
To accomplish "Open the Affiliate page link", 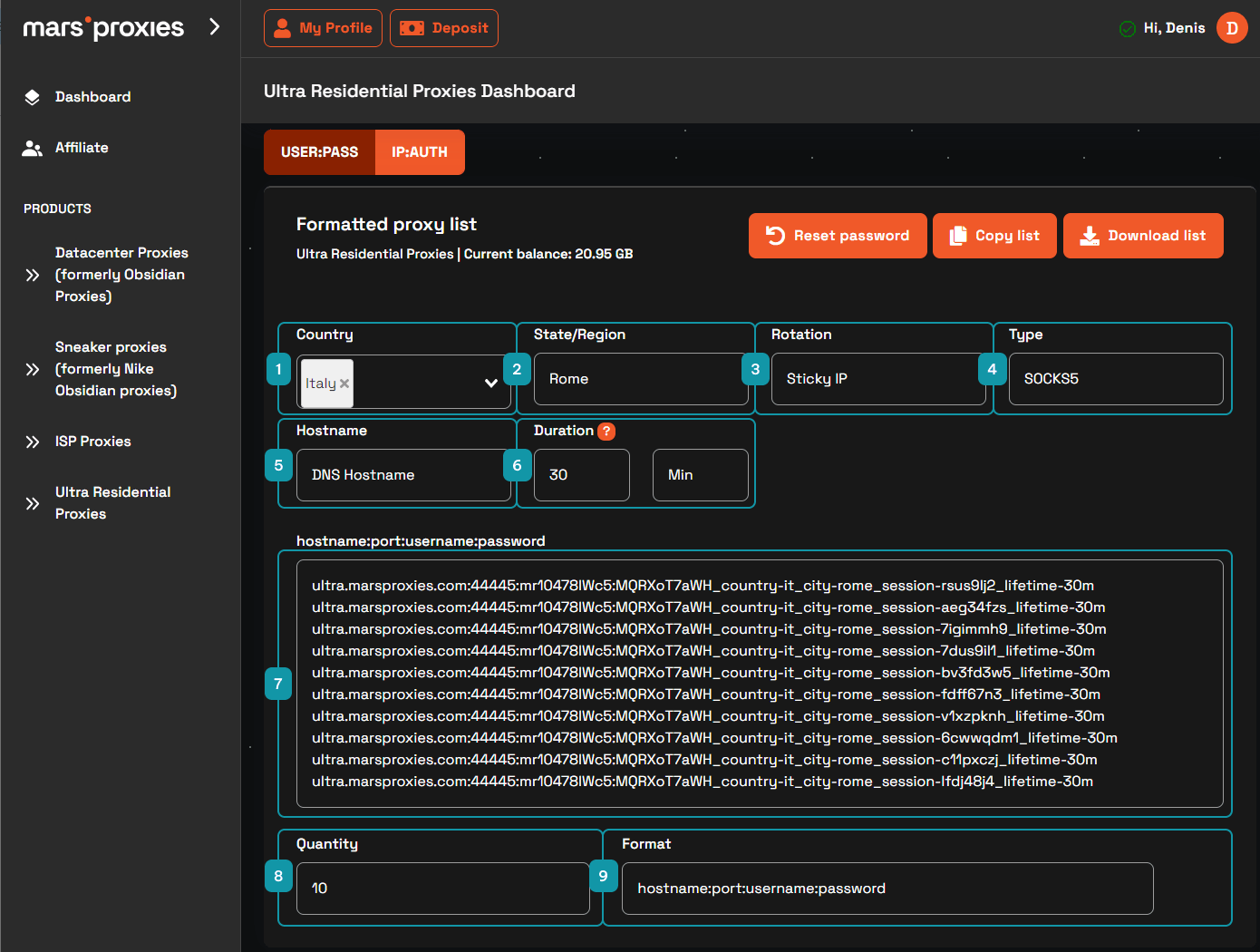I will click(82, 148).
